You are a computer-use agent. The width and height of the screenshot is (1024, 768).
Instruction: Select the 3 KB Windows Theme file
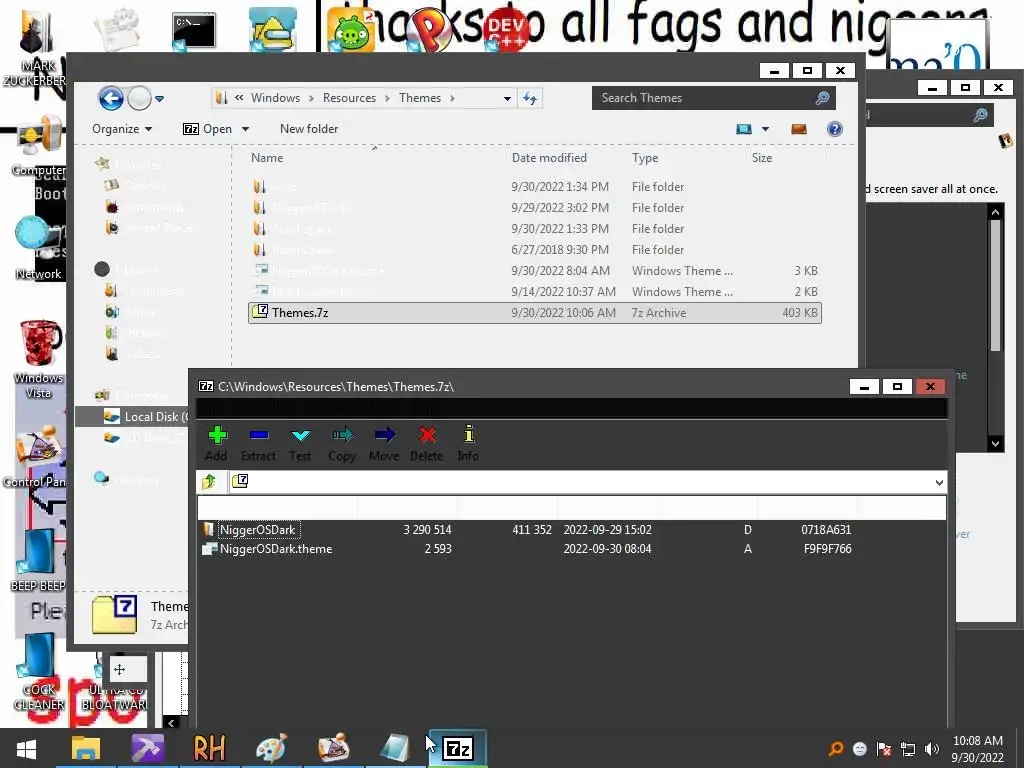tap(535, 270)
